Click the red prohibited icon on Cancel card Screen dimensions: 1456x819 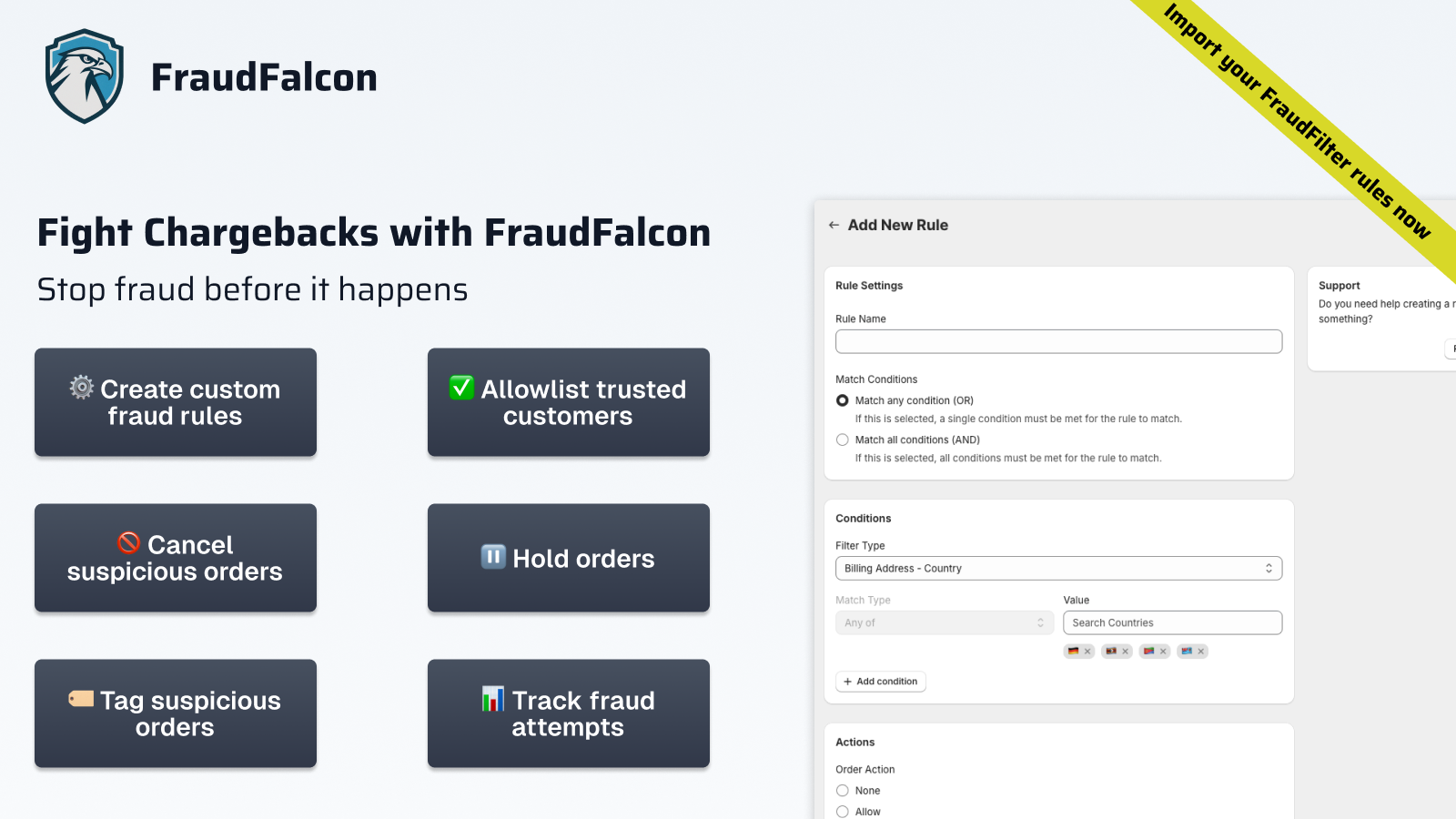[x=129, y=543]
